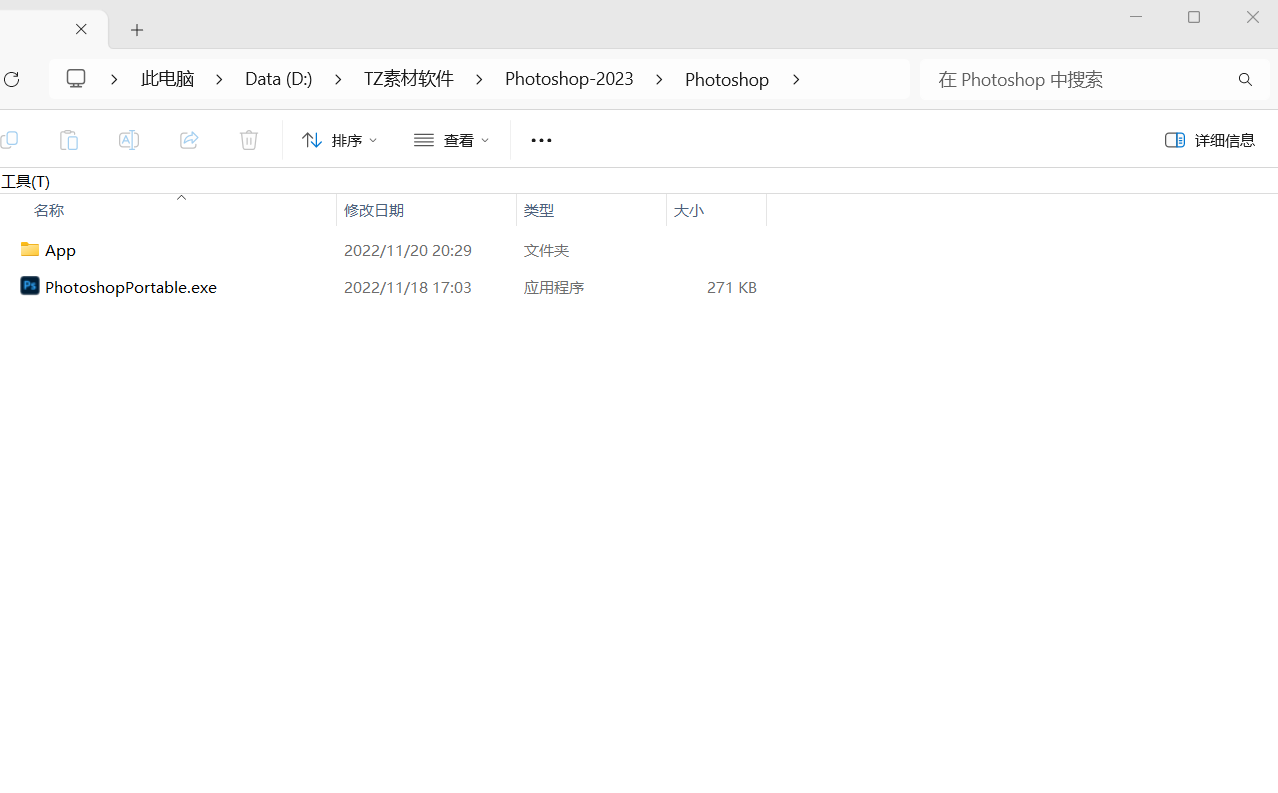Viewport: 1278px width, 793px height.
Task: Close the Explorer window
Action: 1252,17
